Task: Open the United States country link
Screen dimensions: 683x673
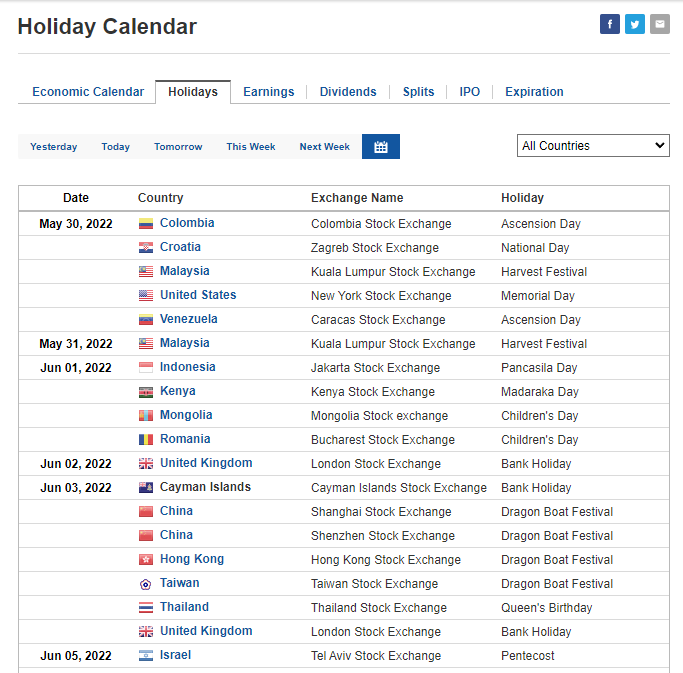Action: point(198,295)
